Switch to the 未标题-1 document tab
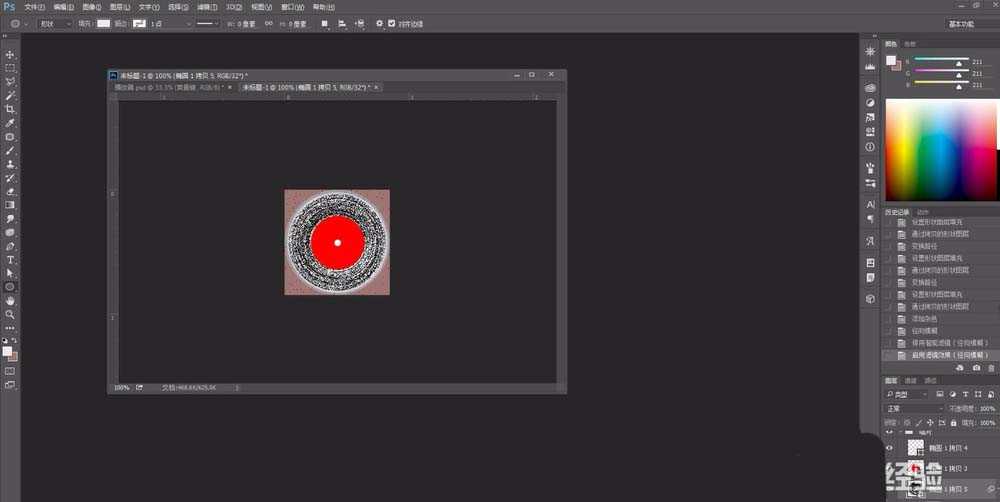This screenshot has height=502, width=1000. point(305,88)
